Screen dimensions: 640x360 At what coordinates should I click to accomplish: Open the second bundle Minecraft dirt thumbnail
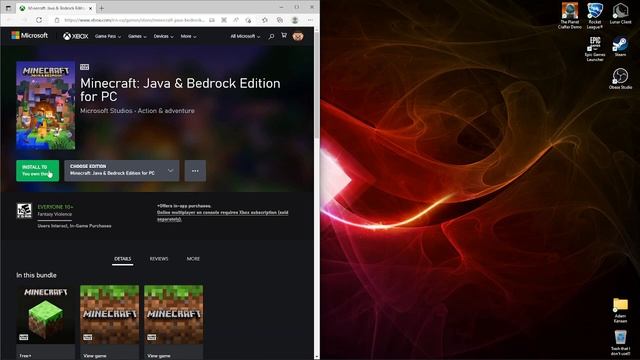pyautogui.click(x=109, y=314)
